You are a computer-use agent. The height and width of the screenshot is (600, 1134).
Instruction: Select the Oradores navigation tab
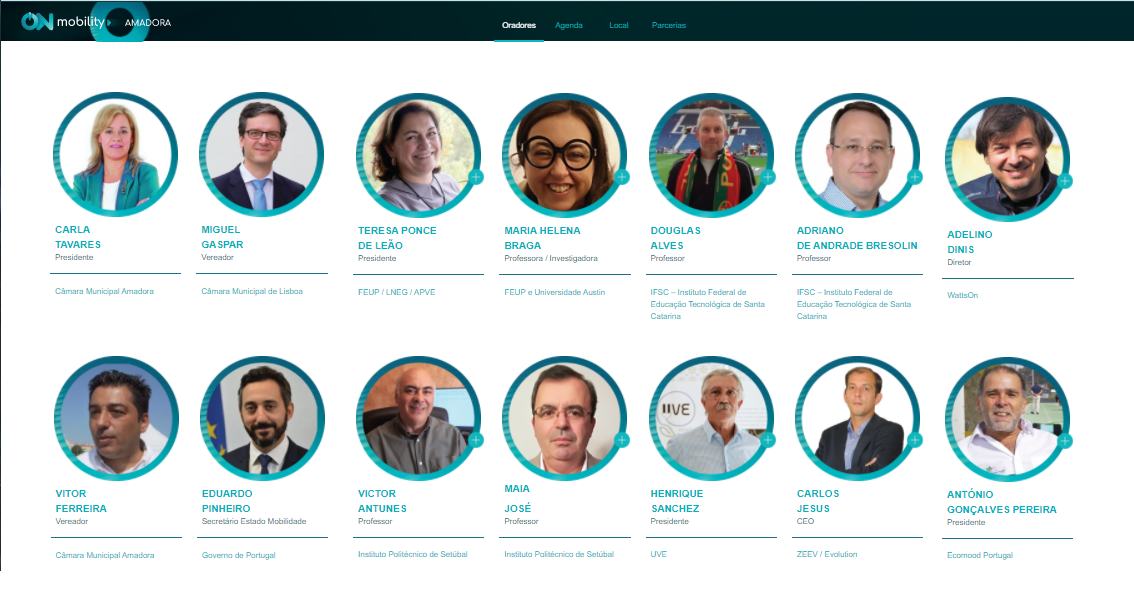pyautogui.click(x=519, y=25)
